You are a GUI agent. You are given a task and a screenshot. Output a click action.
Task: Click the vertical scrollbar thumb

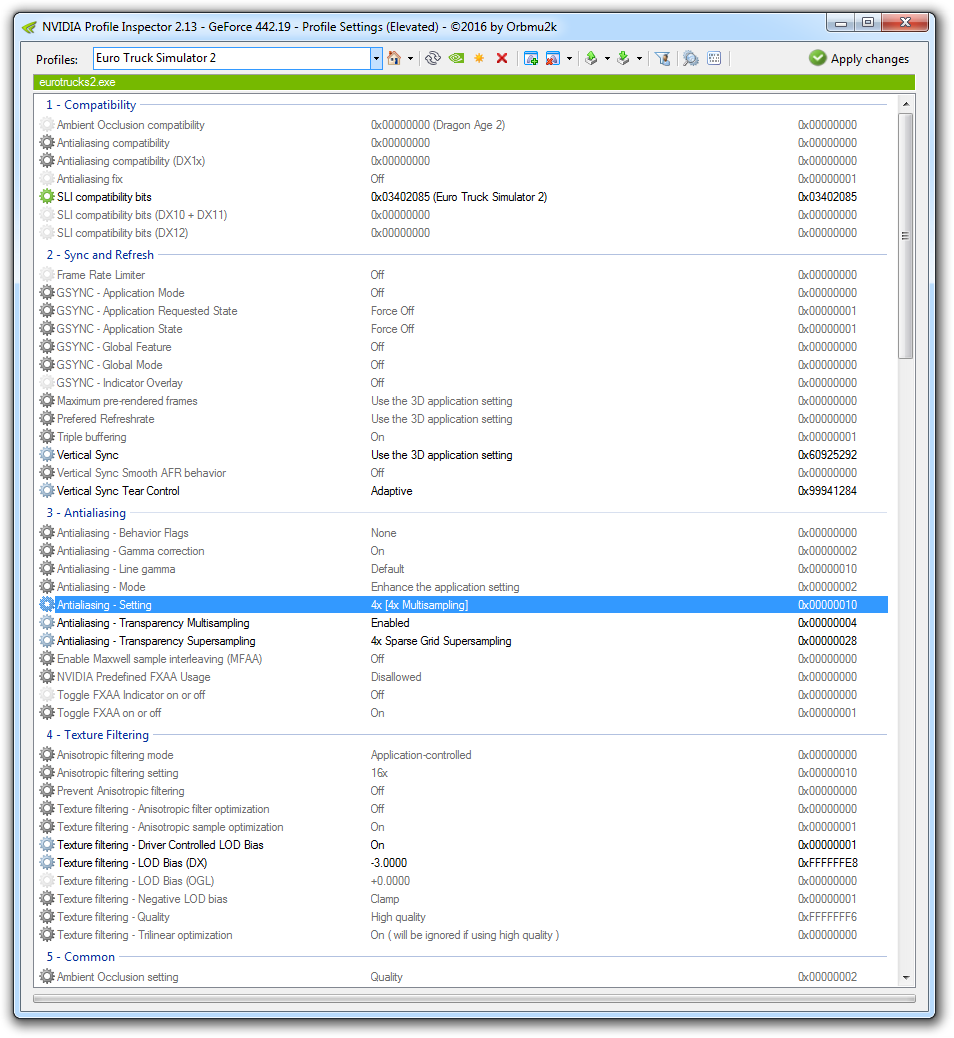coord(906,236)
